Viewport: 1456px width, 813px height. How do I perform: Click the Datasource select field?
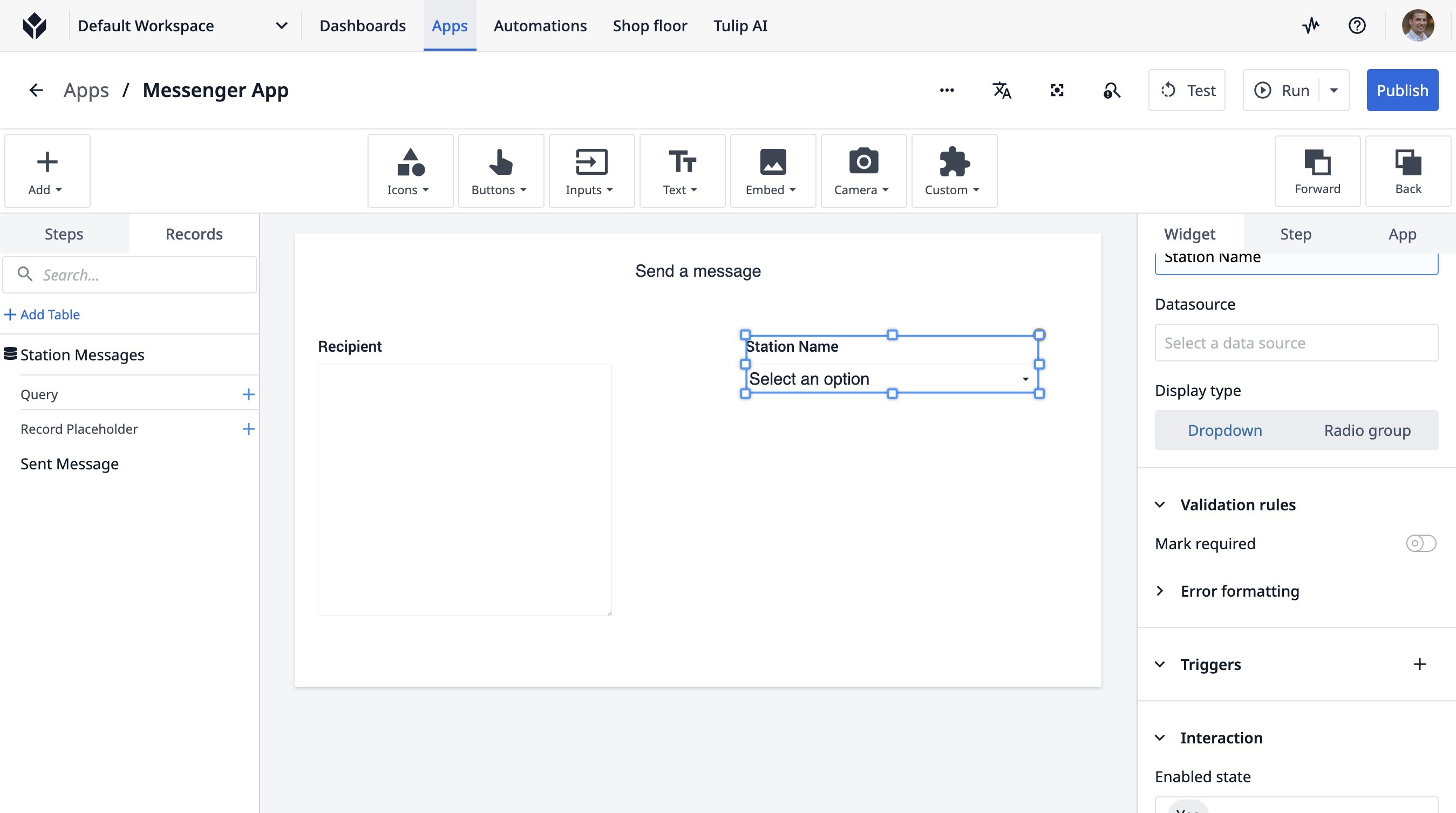point(1296,343)
